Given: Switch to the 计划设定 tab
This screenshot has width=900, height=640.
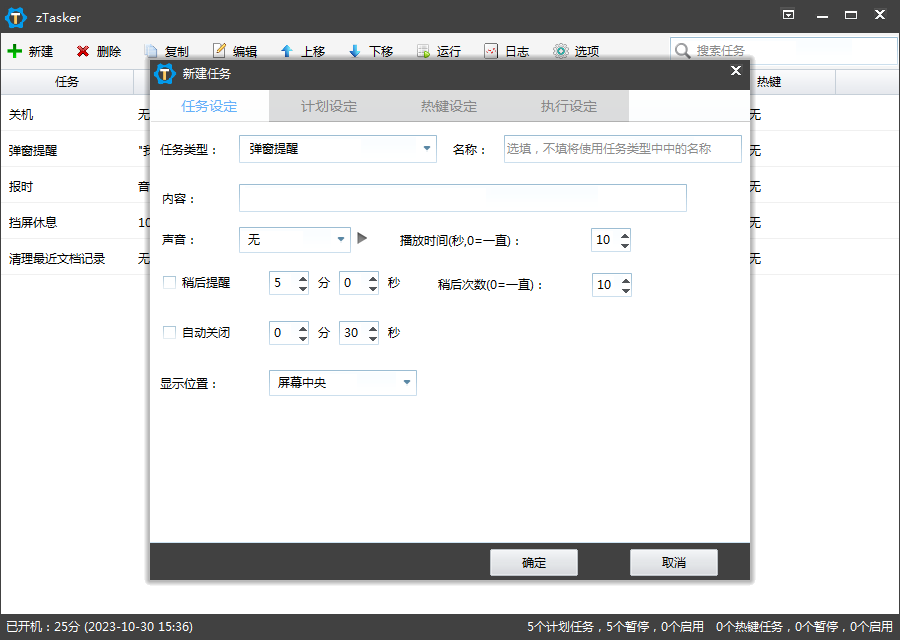Looking at the screenshot, I should tap(329, 106).
